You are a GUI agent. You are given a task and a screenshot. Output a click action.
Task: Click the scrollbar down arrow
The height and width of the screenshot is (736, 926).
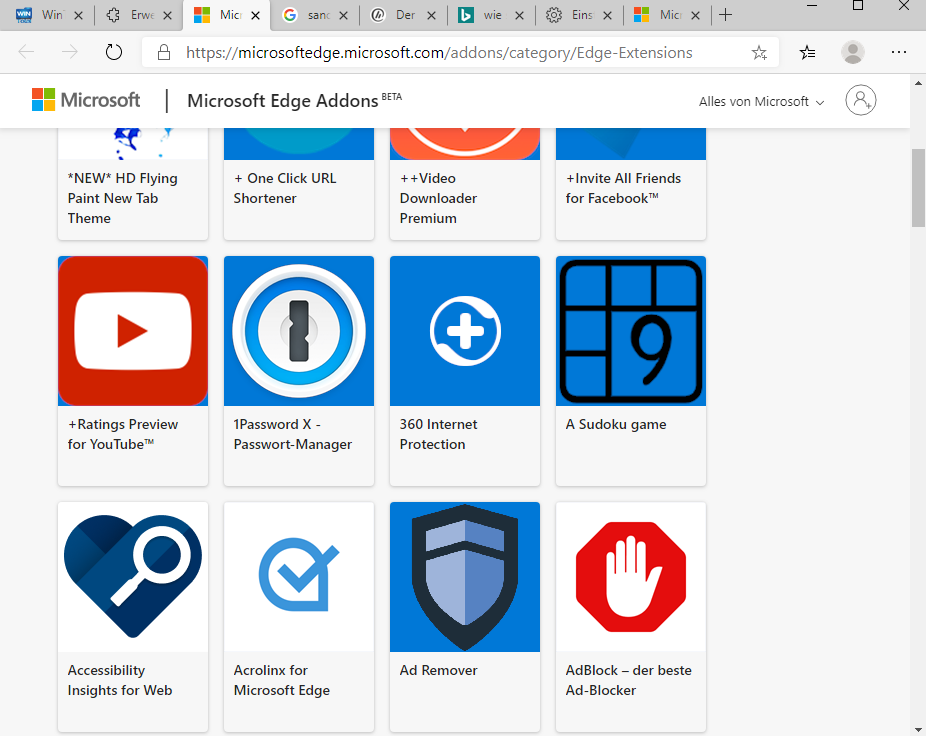(918, 729)
